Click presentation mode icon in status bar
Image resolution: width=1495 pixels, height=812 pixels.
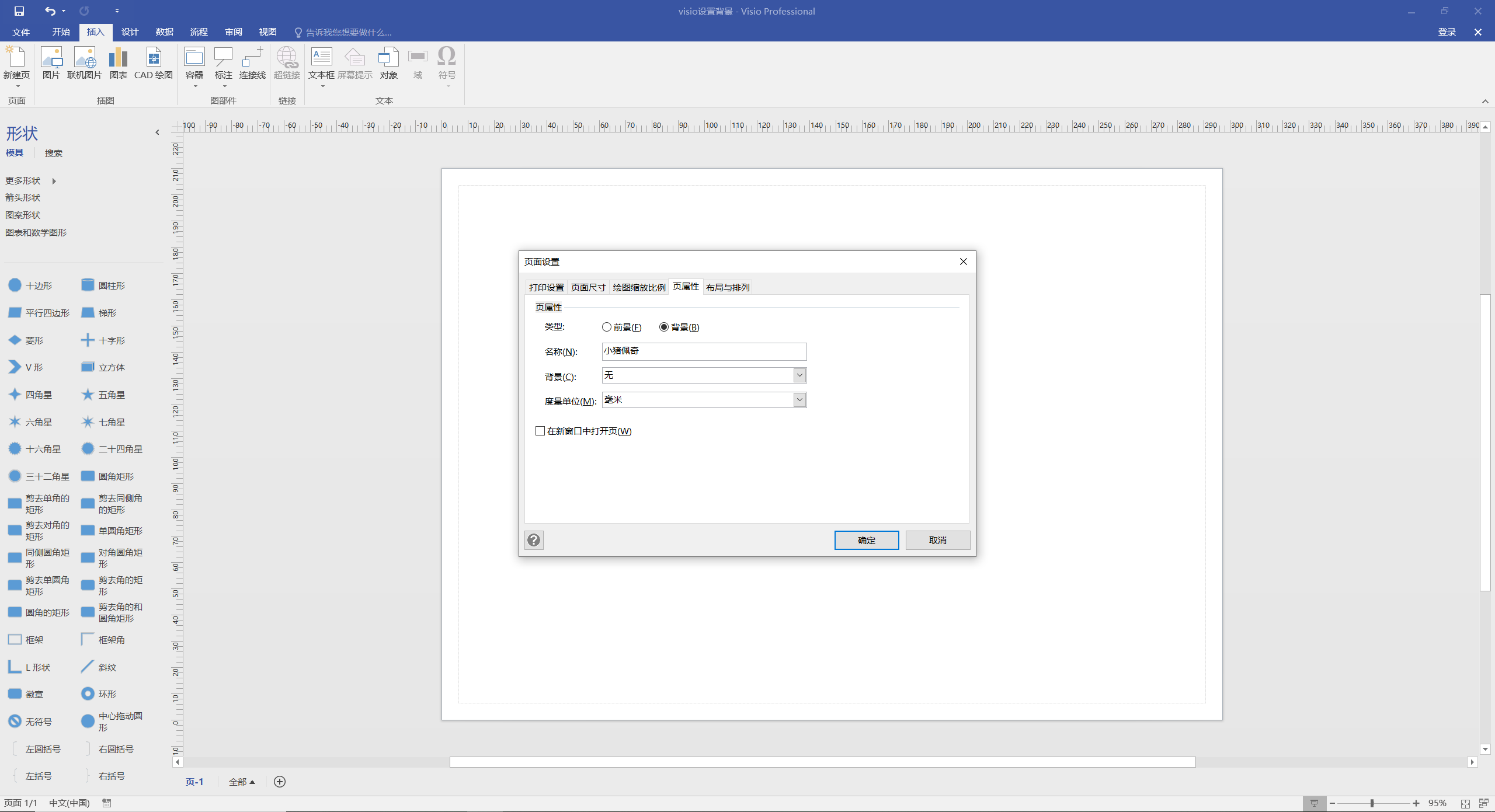[x=1314, y=803]
